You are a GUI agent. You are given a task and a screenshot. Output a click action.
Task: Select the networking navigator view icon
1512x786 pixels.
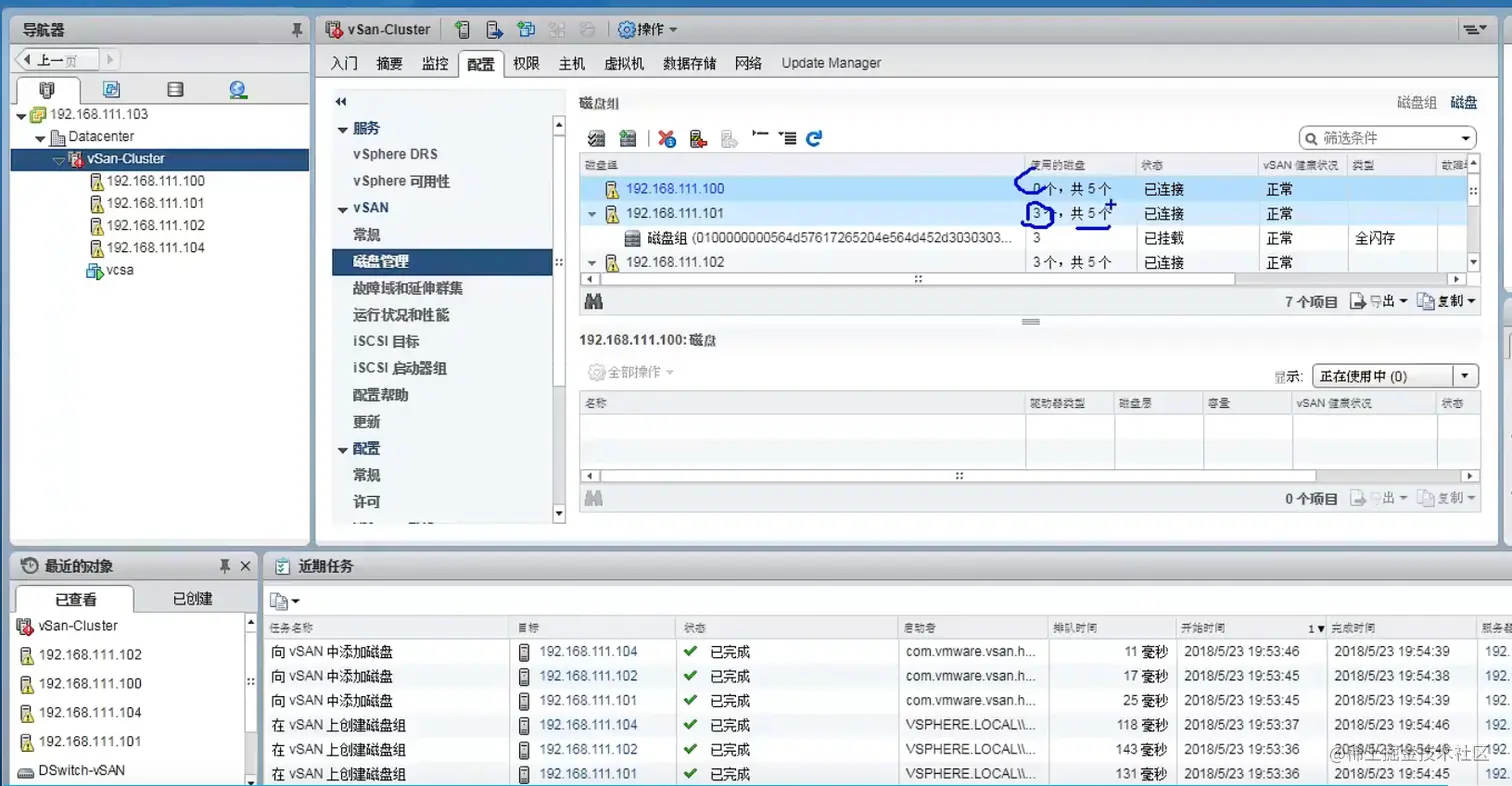(x=238, y=90)
